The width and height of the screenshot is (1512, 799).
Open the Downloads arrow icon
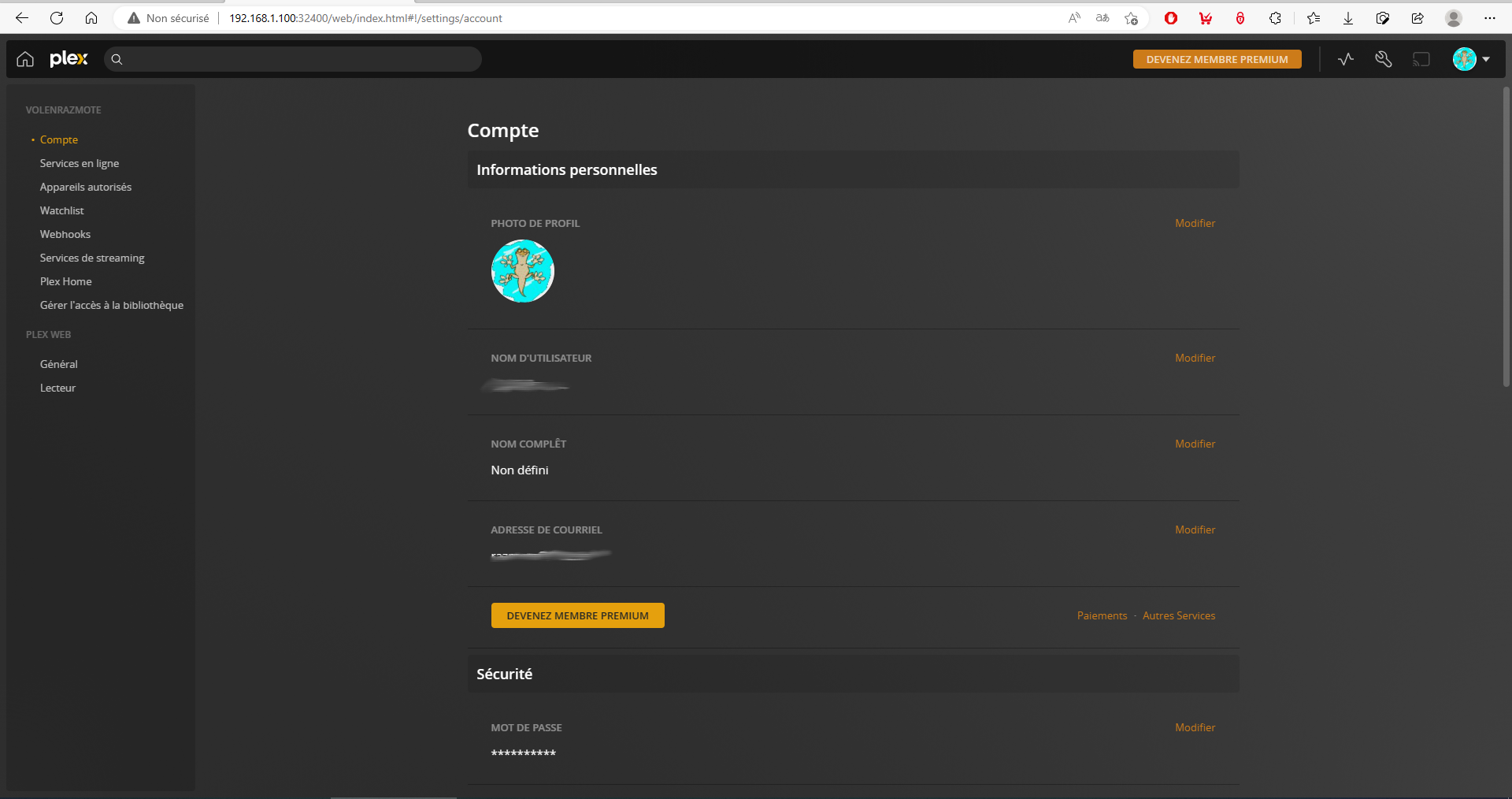(1348, 18)
